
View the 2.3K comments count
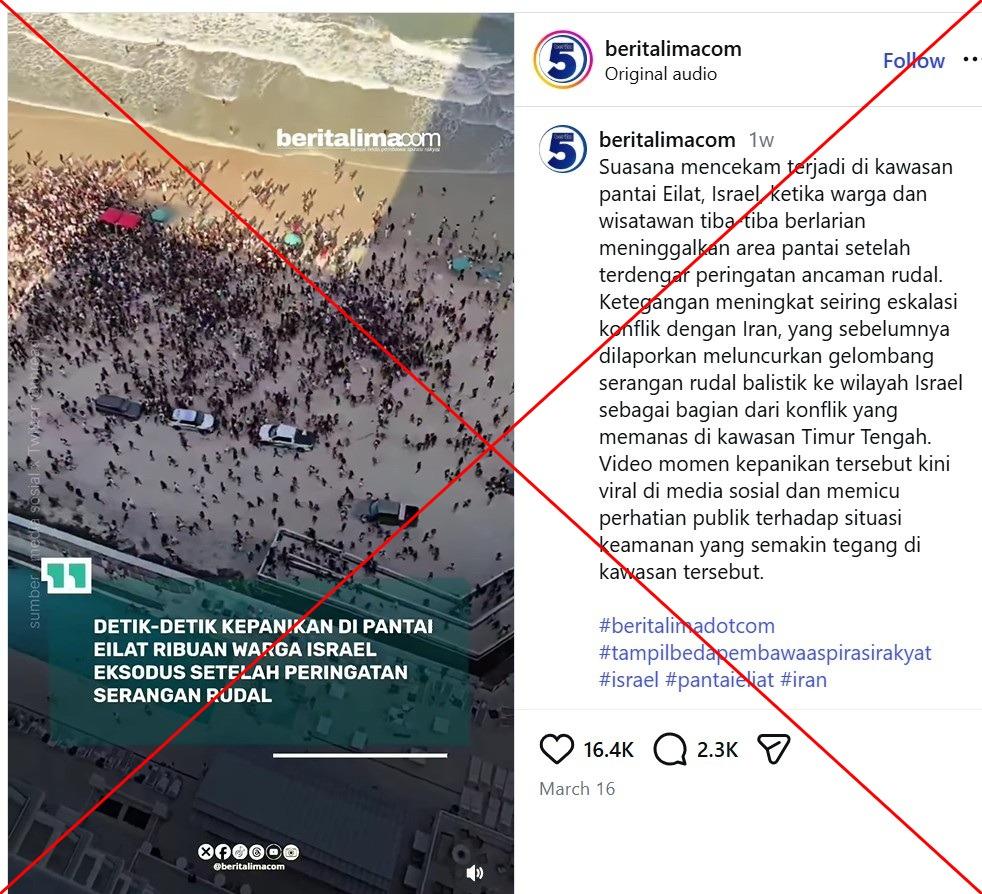pos(717,749)
